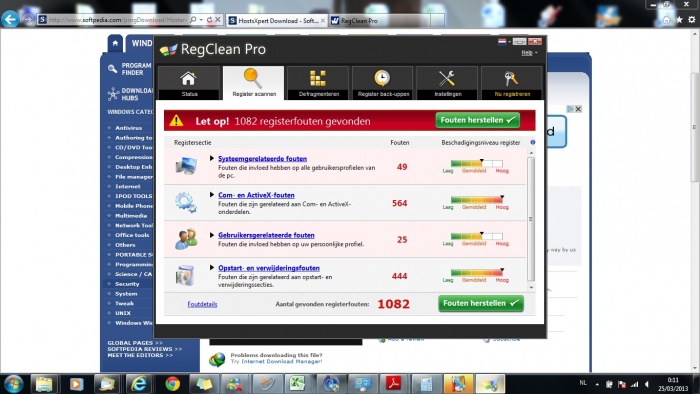This screenshot has width=700, height=394.
Task: Switch to the Register scannen tab
Action: [254, 83]
